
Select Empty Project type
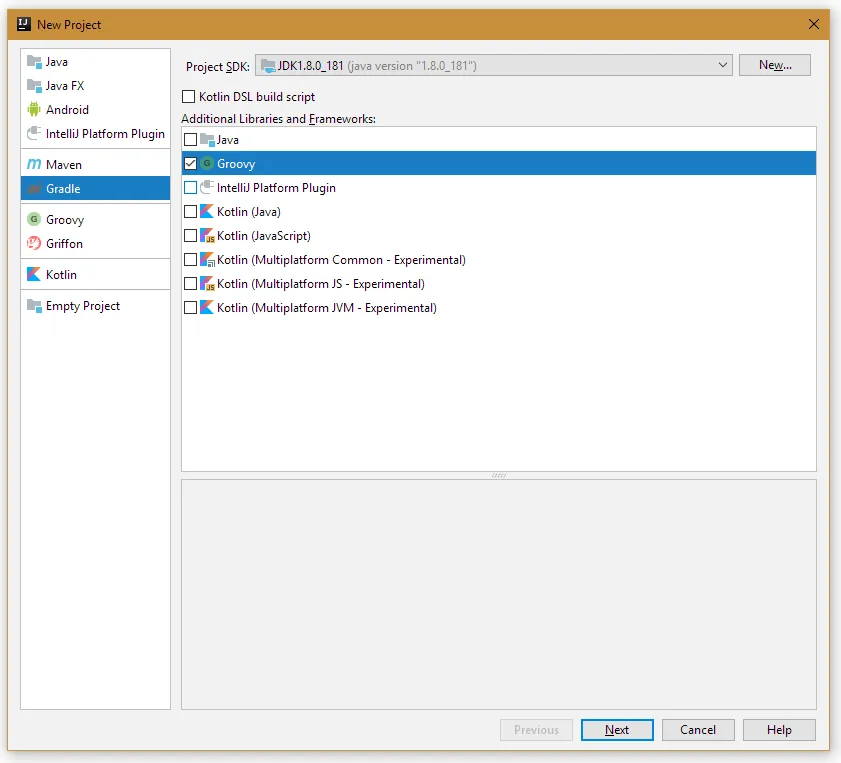tap(95, 306)
